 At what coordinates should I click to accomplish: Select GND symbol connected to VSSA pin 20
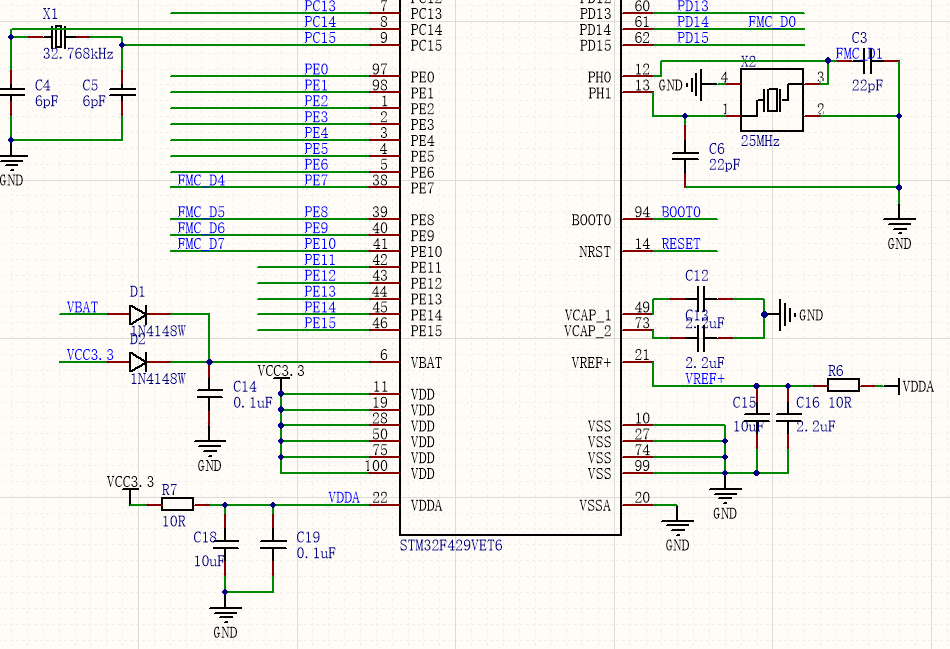pos(677,532)
